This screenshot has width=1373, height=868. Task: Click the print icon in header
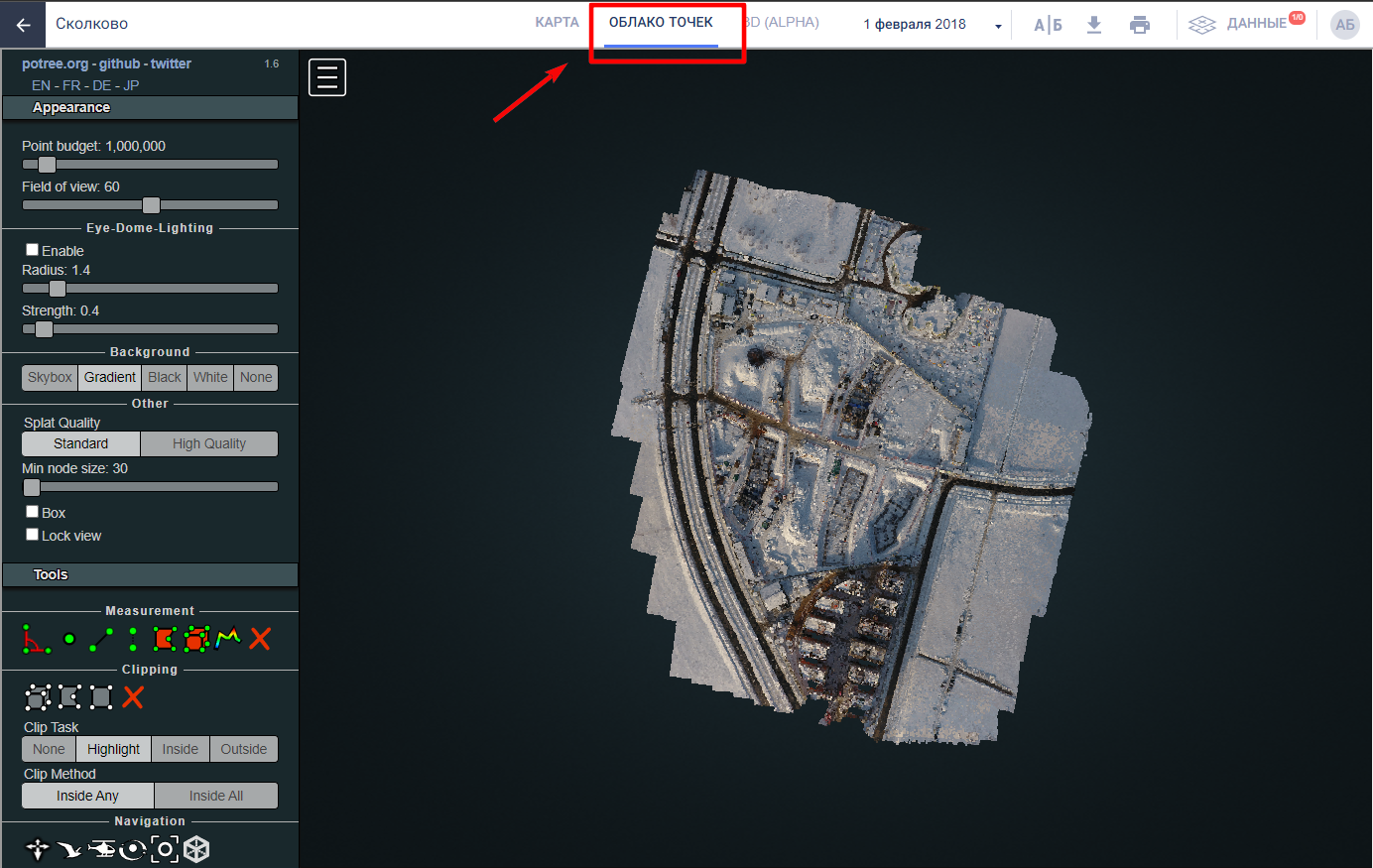tap(1140, 25)
